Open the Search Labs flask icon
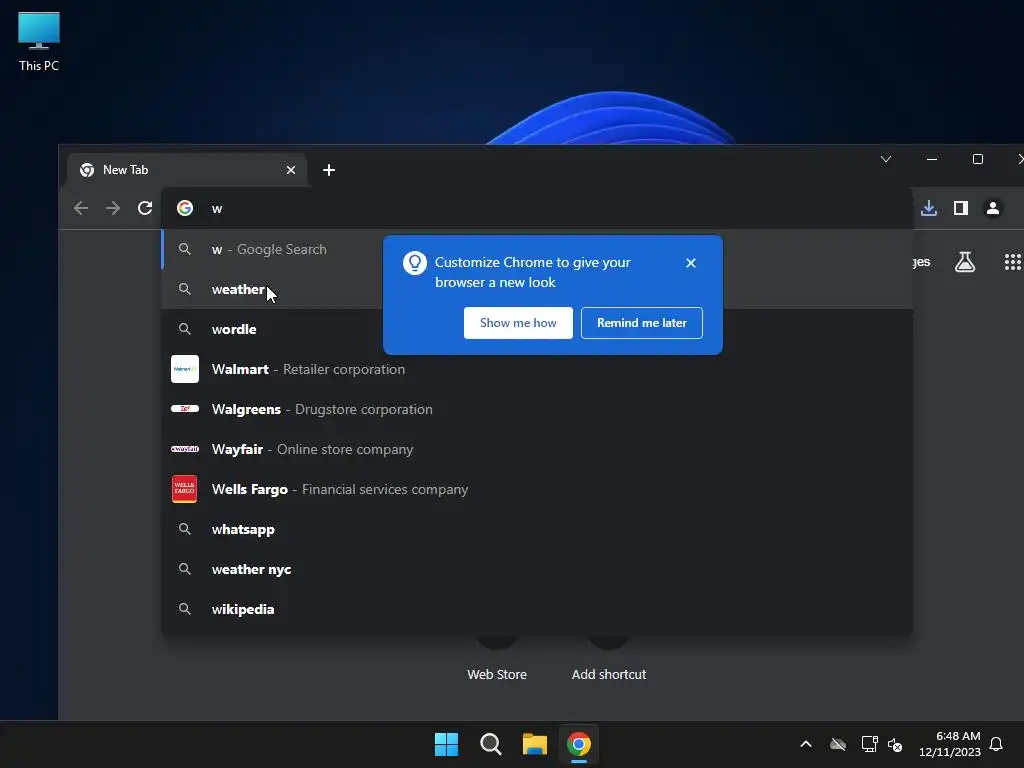This screenshot has width=1024, height=768. [x=965, y=262]
